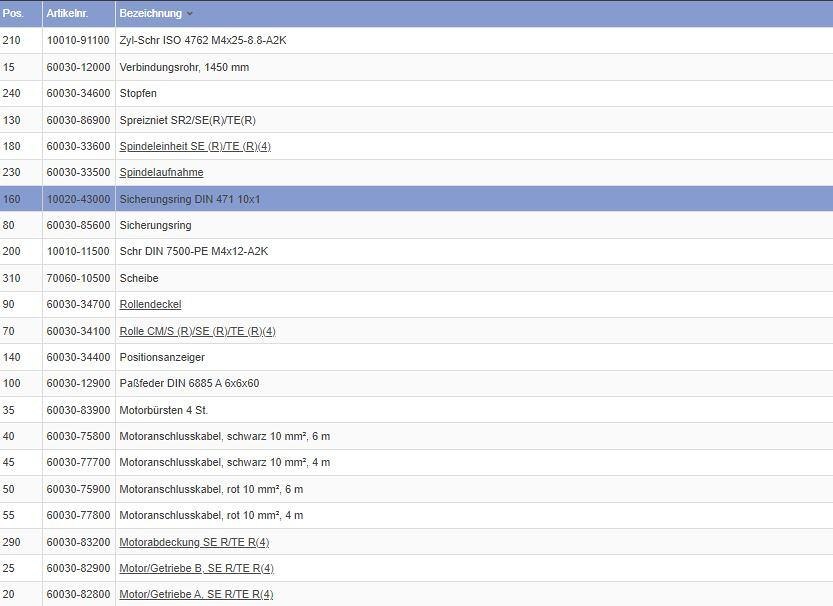Screen dimensions: 833x606
Task: Click the Motoranschlusskabel, rot 10 mm², 6 m row
Action: tap(211, 489)
